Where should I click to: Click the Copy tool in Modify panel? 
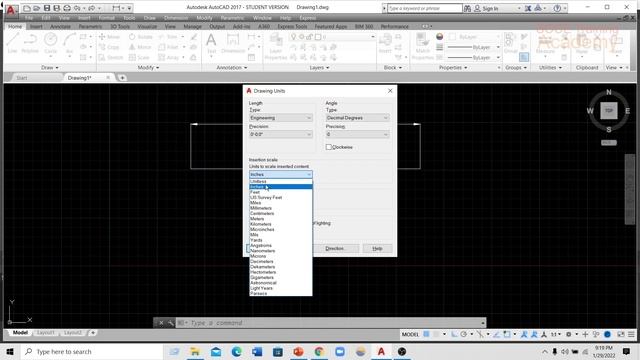tap(109, 47)
